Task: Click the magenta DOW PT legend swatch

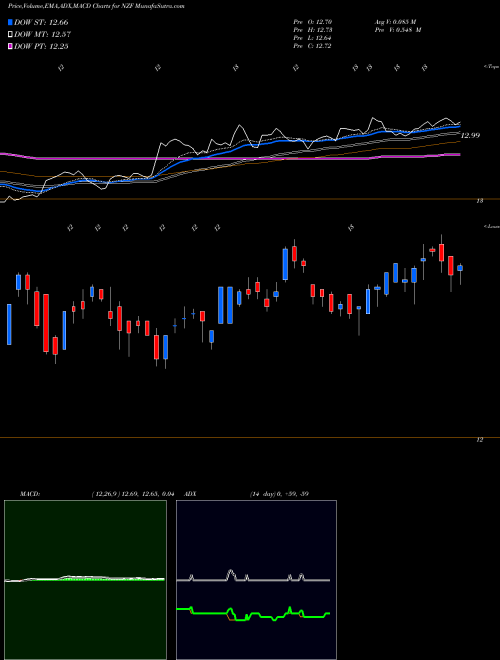Action: coord(10,46)
